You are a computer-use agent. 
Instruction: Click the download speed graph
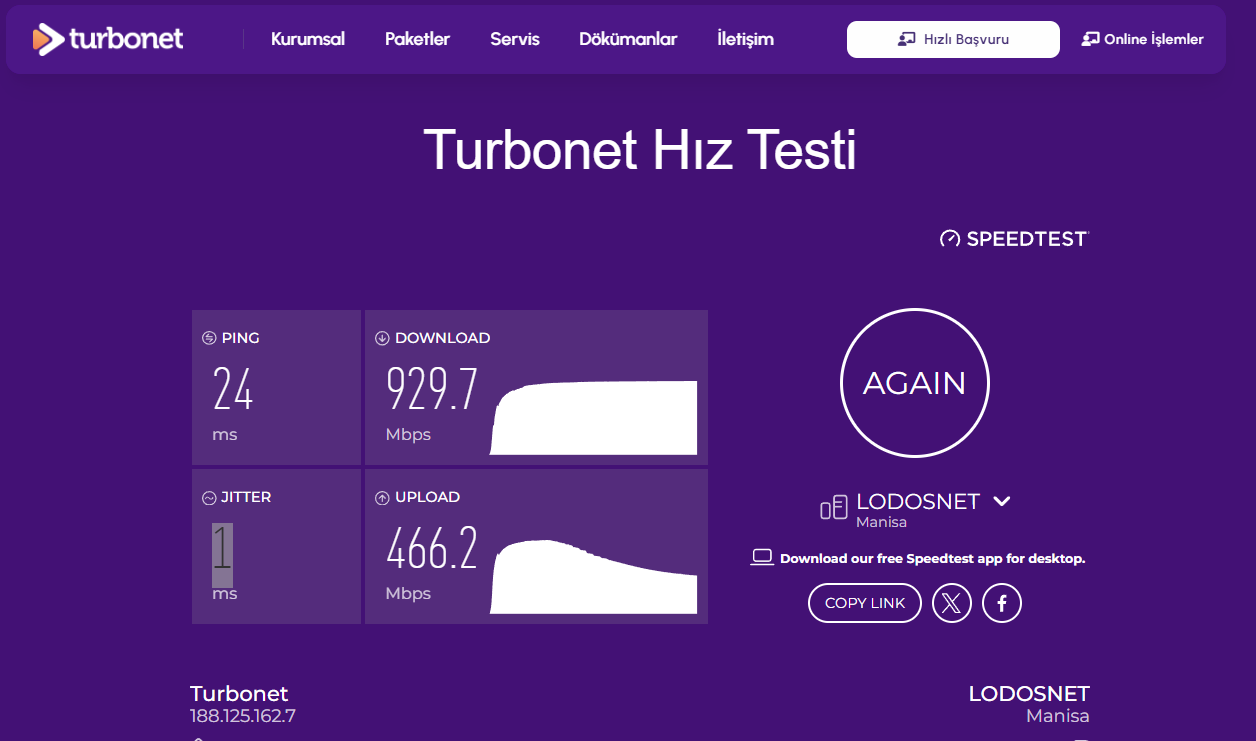point(594,418)
